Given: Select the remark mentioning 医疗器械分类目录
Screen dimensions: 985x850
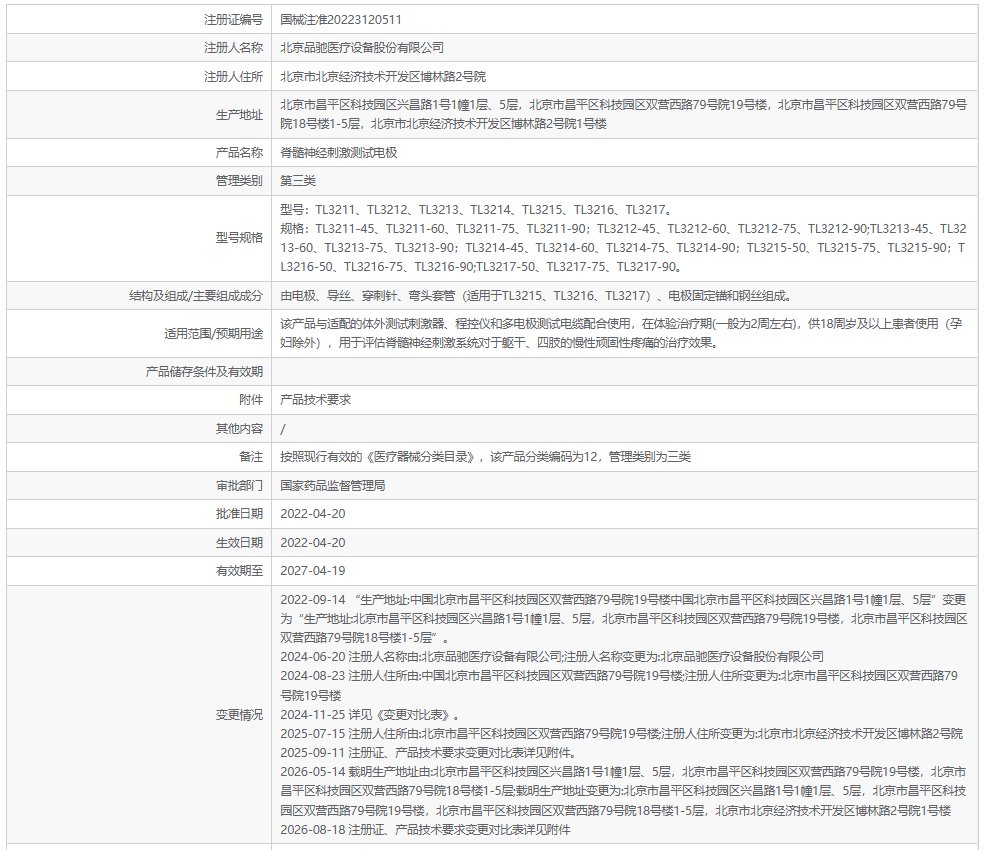Looking at the screenshot, I should point(486,457).
